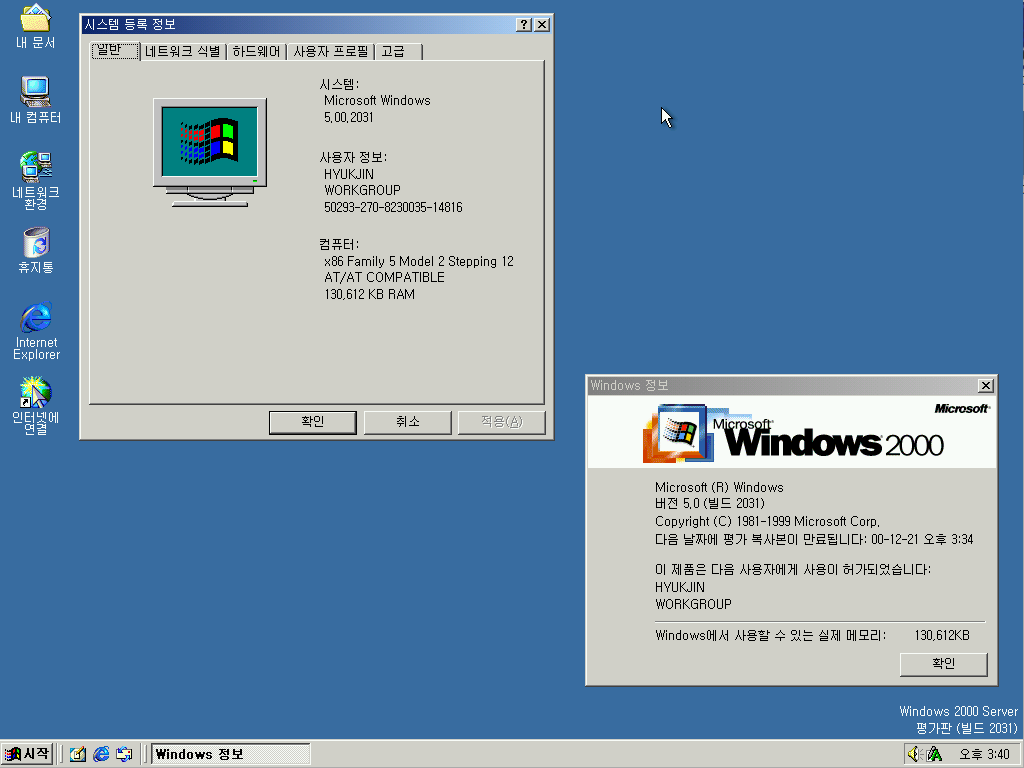
Task: Click the 시스템 등록 정보 title bar
Action: pos(297,24)
